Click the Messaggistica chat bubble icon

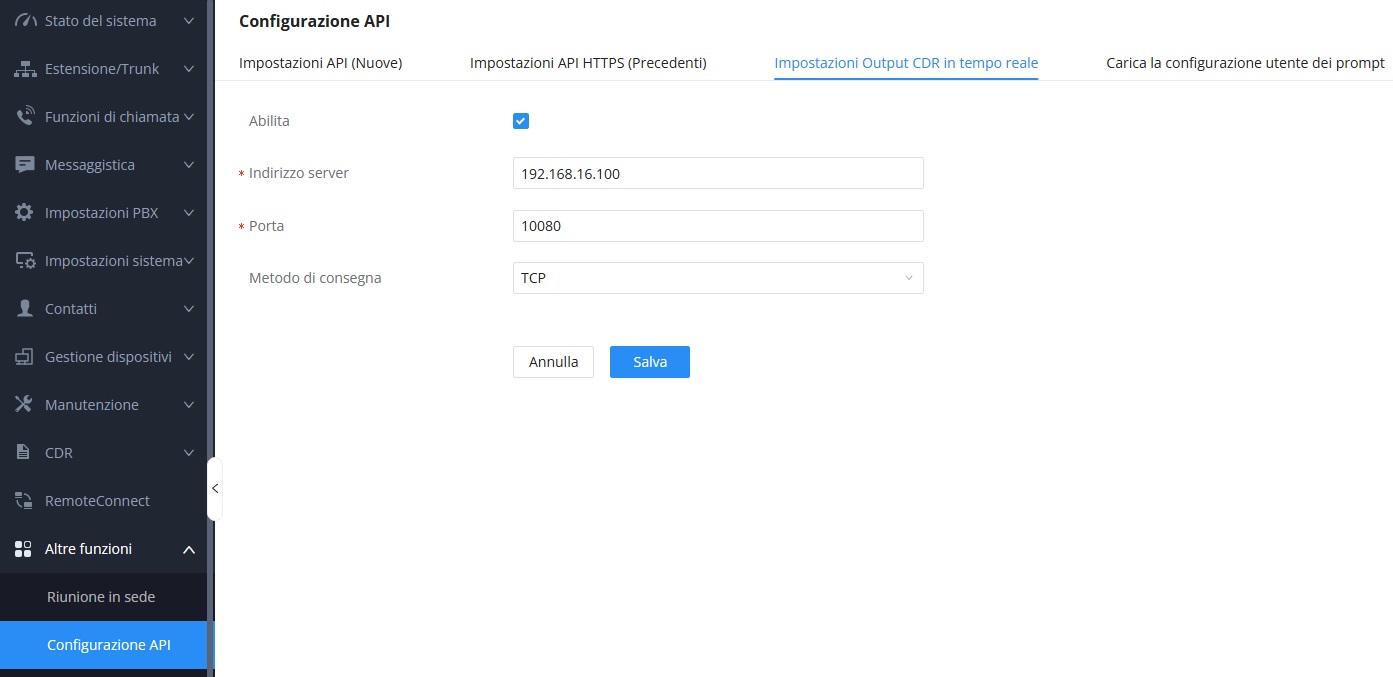tap(25, 165)
